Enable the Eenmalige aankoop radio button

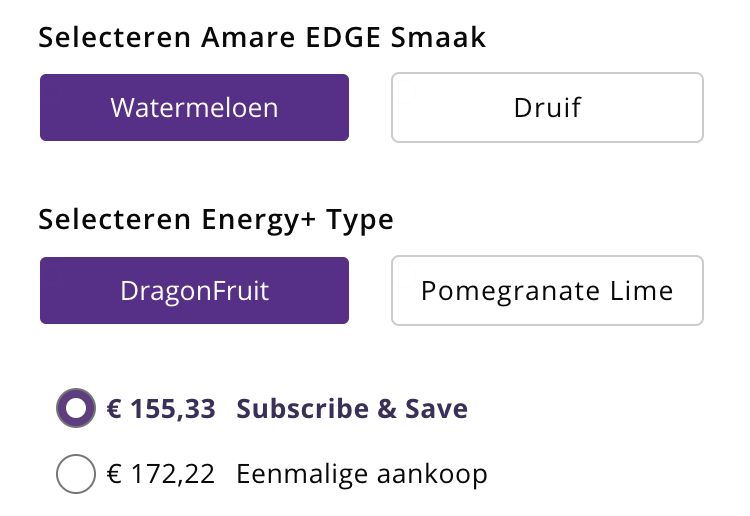tap(77, 473)
